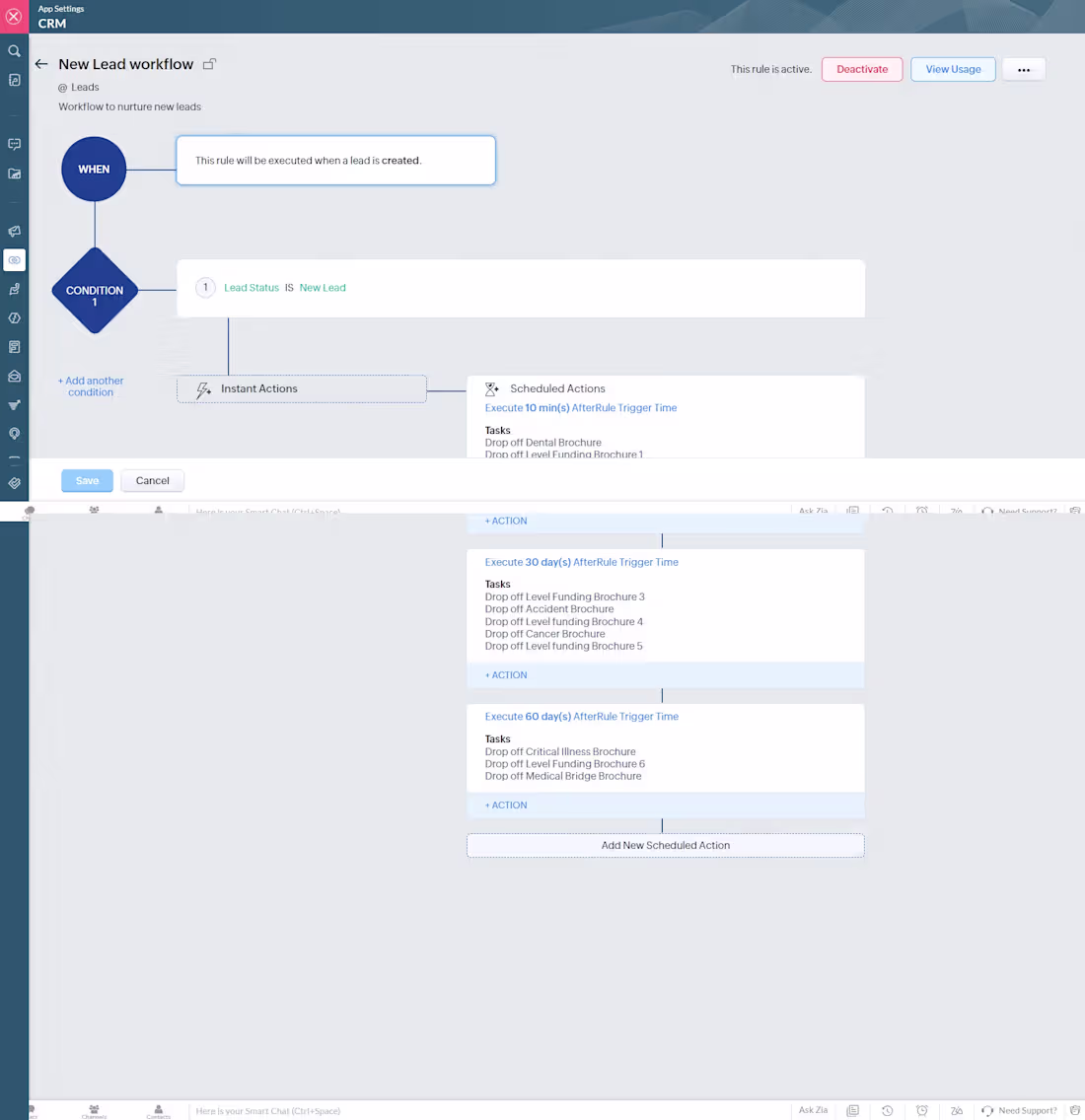Open the history clock icon in bottom bar

(x=887, y=1111)
